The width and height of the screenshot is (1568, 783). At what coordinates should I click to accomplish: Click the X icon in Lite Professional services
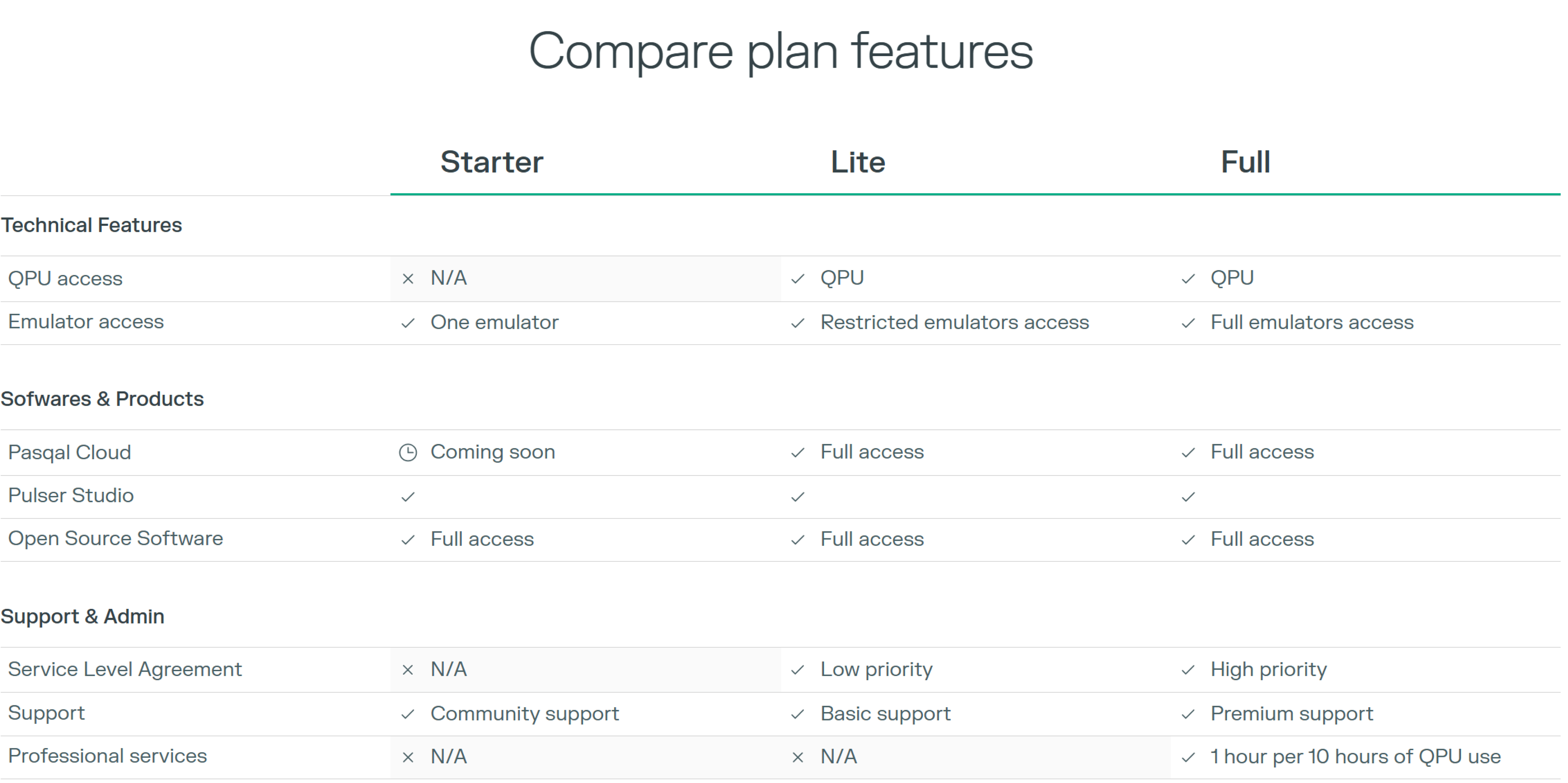pyautogui.click(x=798, y=758)
